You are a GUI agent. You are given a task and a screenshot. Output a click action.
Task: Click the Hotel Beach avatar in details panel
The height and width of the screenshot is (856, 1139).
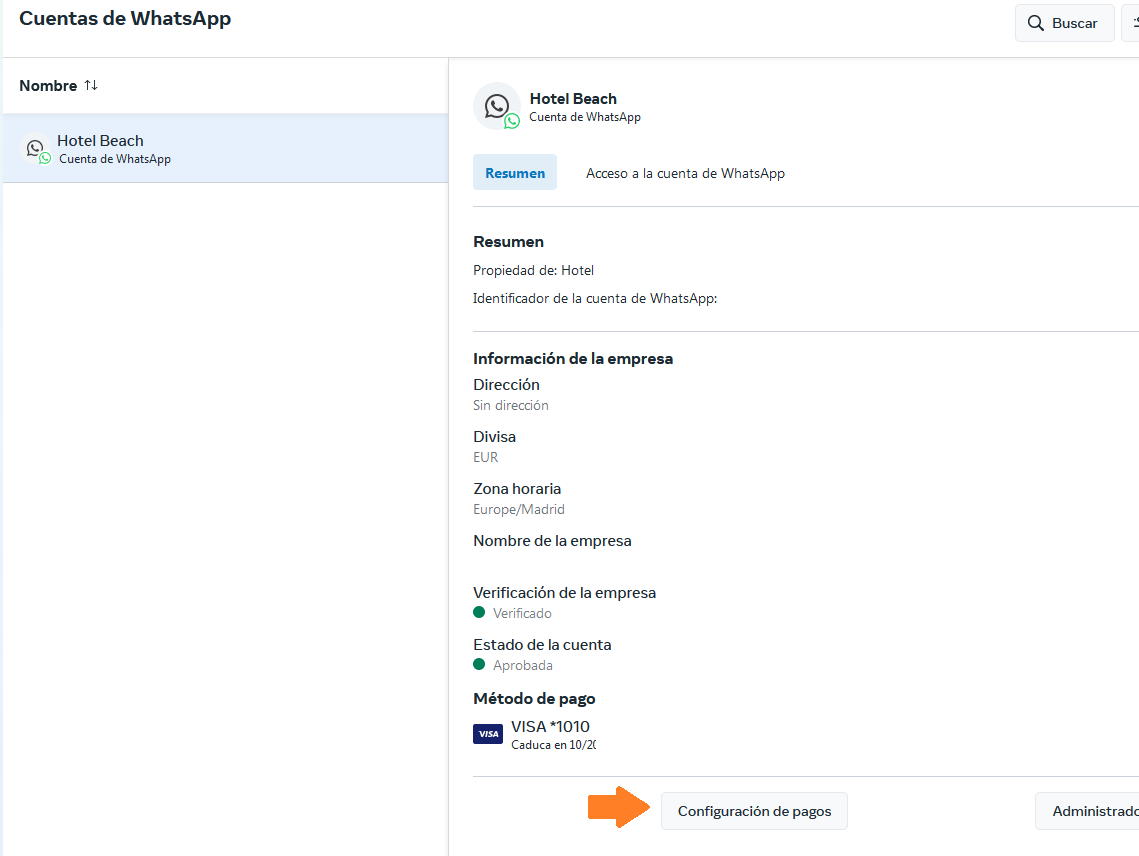pyautogui.click(x=498, y=106)
